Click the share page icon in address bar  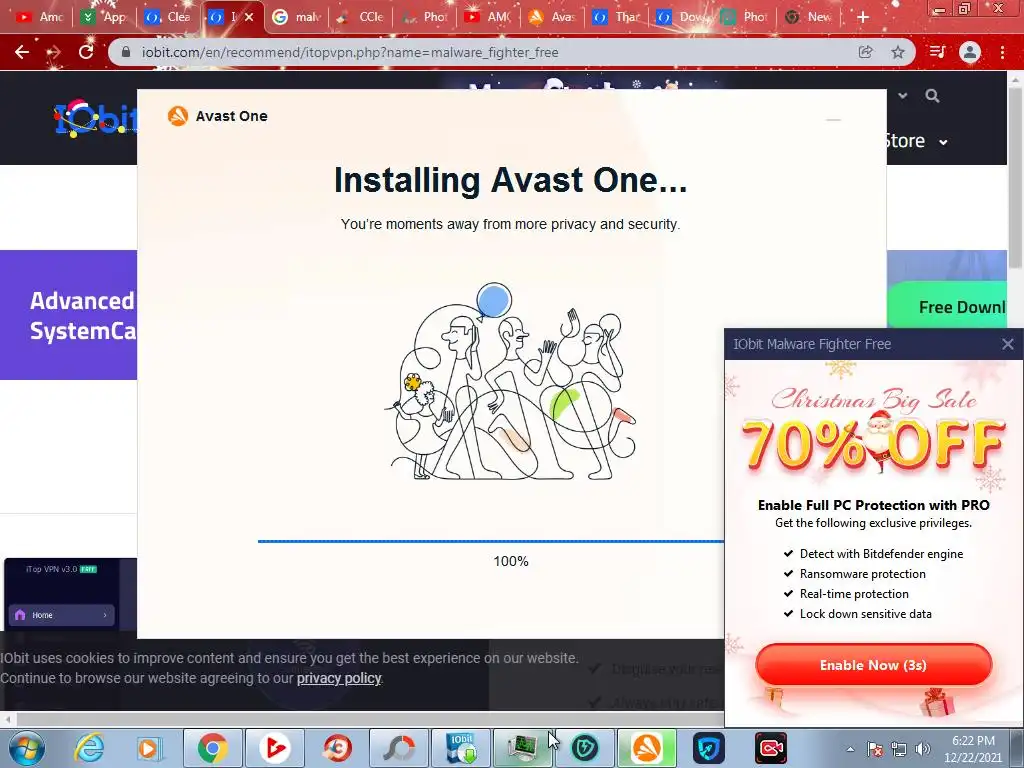[865, 52]
